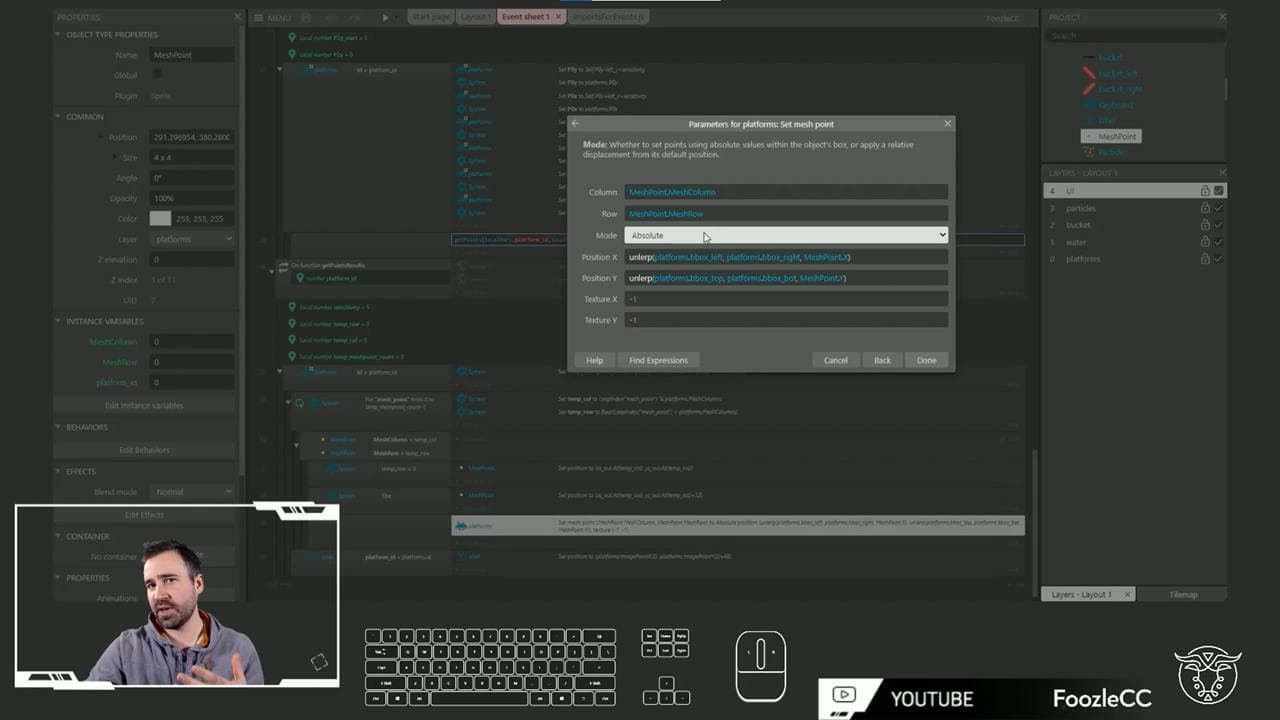Click the Name field MeshPoint
This screenshot has width=1280, height=720.
[192, 55]
